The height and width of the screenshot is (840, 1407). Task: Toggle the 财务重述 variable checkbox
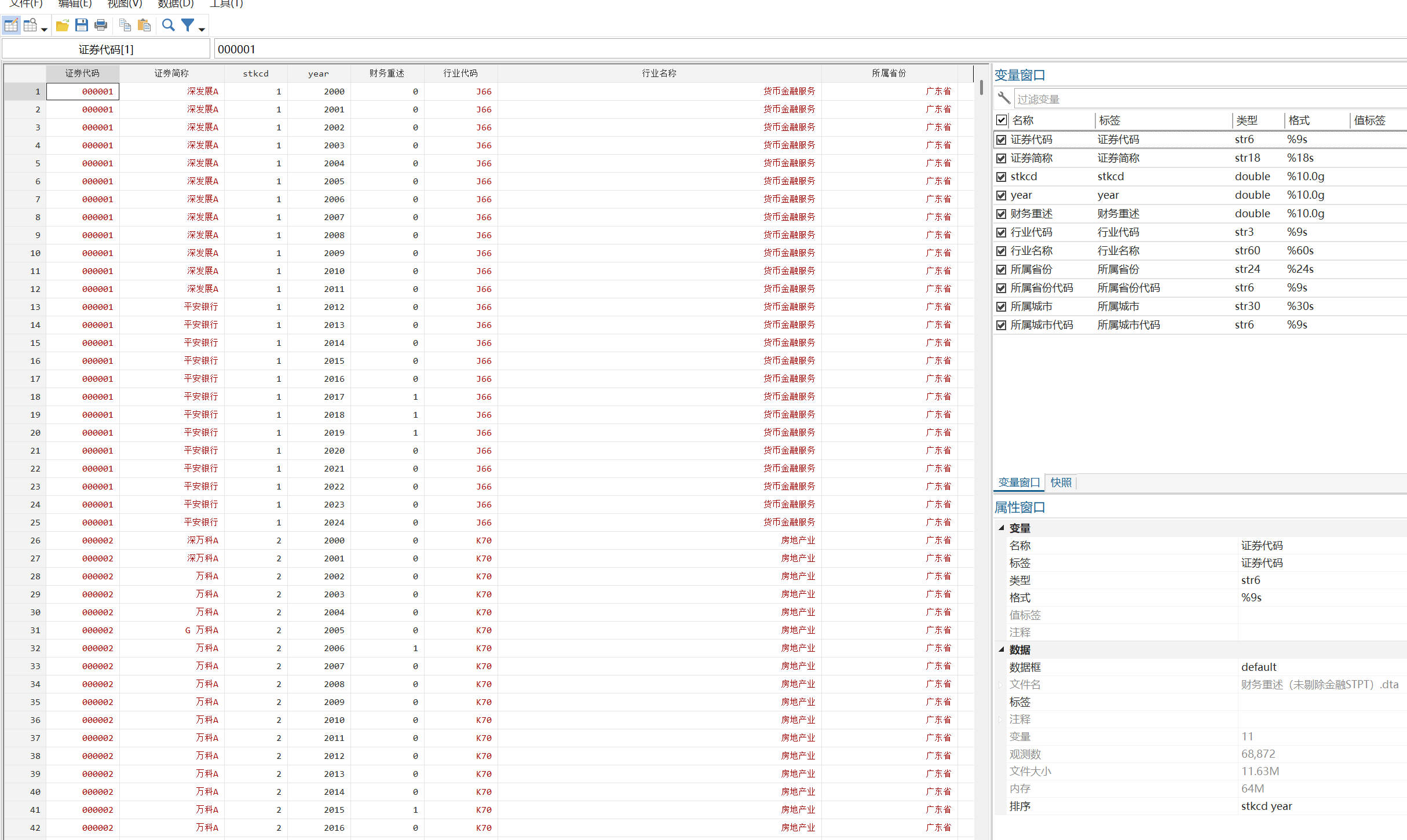tap(1001, 214)
